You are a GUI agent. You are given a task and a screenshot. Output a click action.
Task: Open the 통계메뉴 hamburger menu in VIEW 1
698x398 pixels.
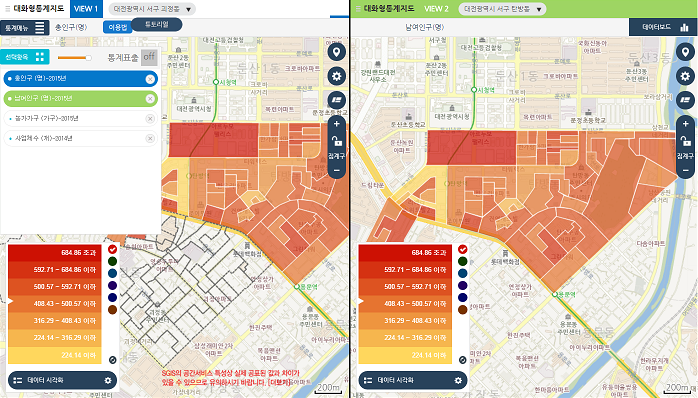[x=24, y=28]
